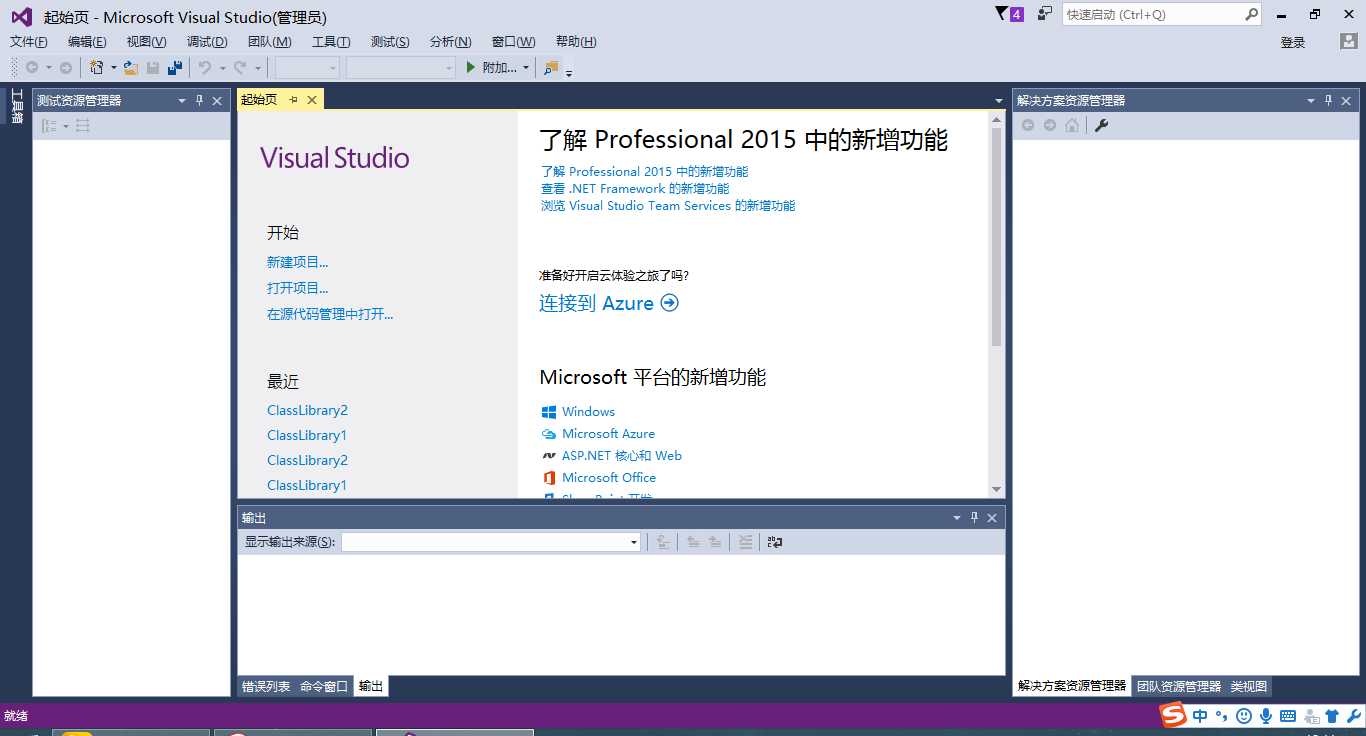1366x736 pixels.
Task: Click the 登录 sign-in button
Action: 1293,42
